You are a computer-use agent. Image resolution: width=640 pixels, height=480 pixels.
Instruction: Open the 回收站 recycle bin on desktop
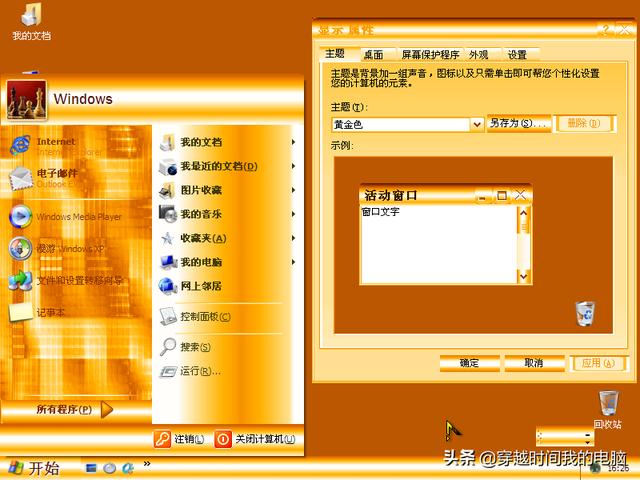pyautogui.click(x=608, y=409)
